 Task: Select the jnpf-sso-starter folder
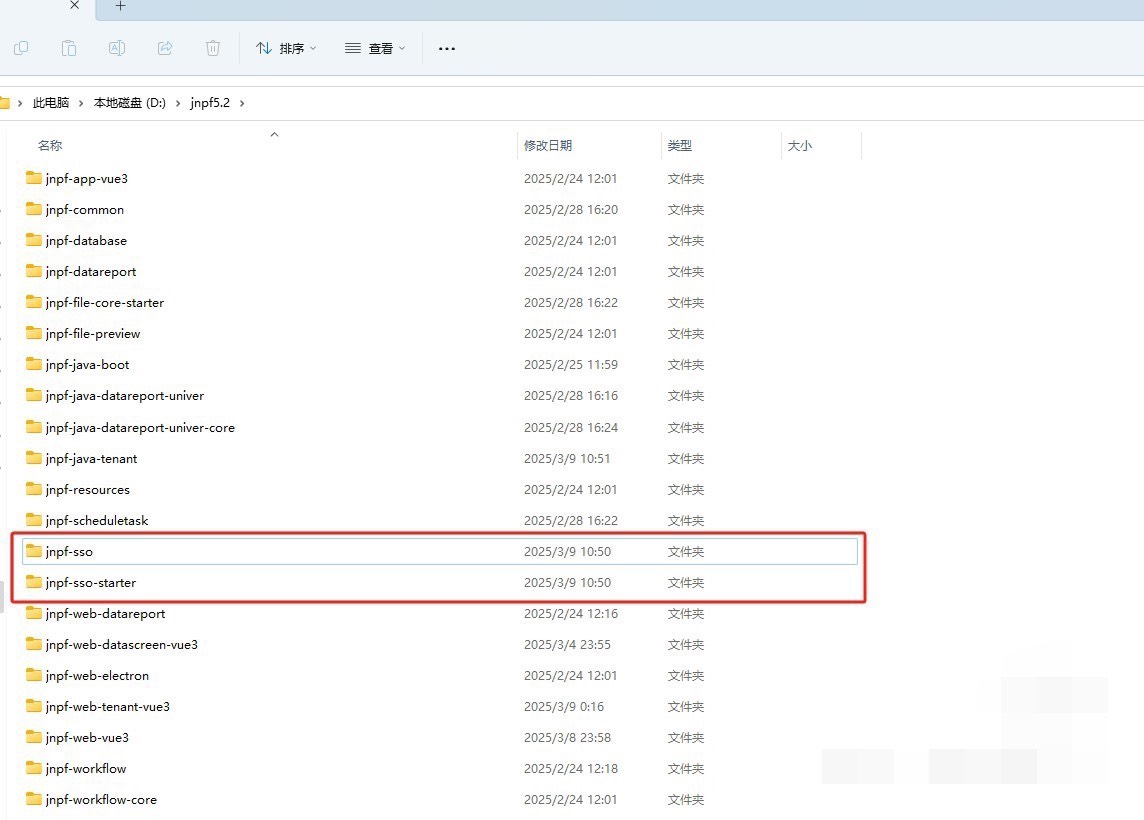click(x=90, y=582)
